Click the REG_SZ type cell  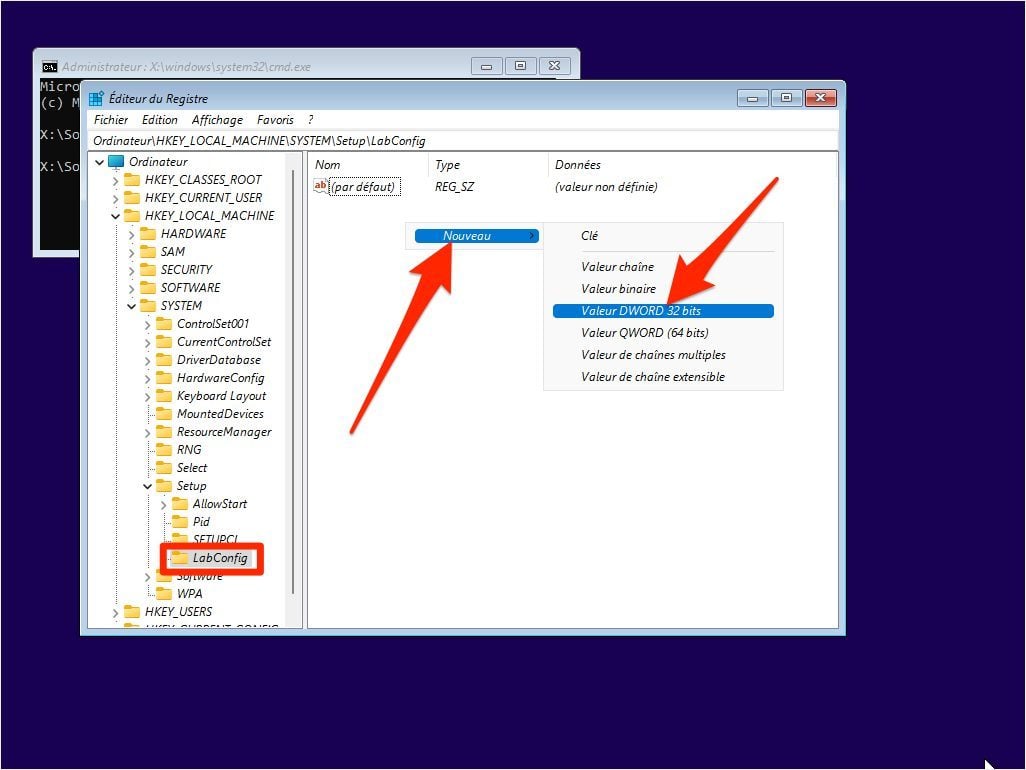[454, 186]
